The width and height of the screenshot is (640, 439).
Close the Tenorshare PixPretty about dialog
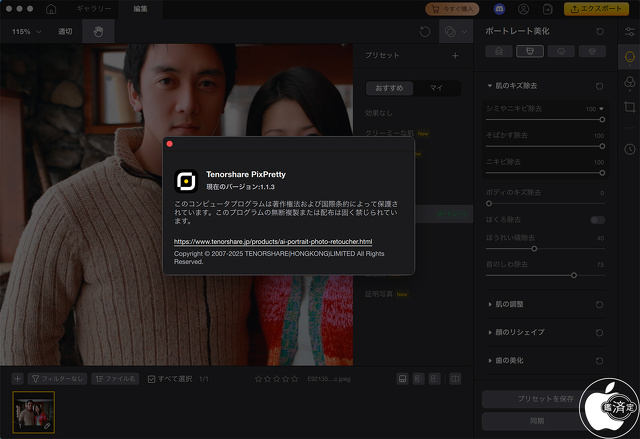(170, 144)
